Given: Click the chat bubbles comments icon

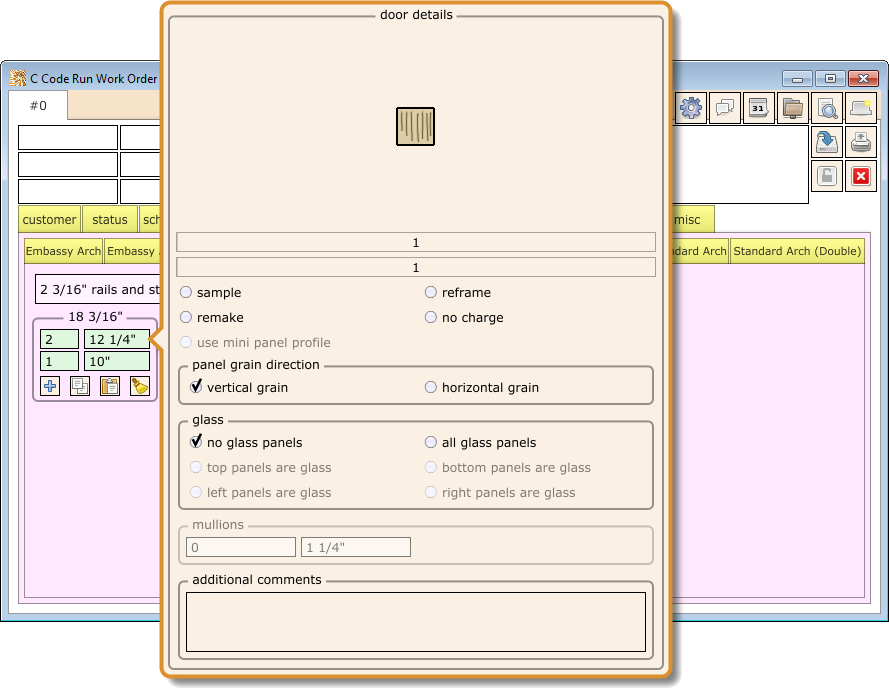Looking at the screenshot, I should [725, 108].
